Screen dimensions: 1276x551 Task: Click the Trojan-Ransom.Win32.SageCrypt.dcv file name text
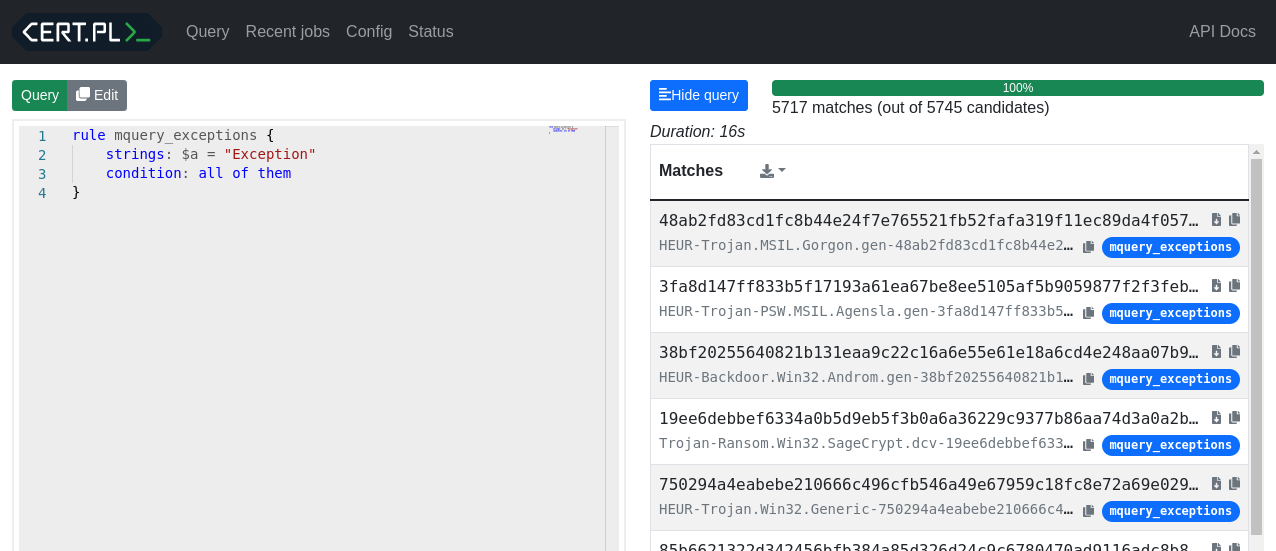pos(866,444)
